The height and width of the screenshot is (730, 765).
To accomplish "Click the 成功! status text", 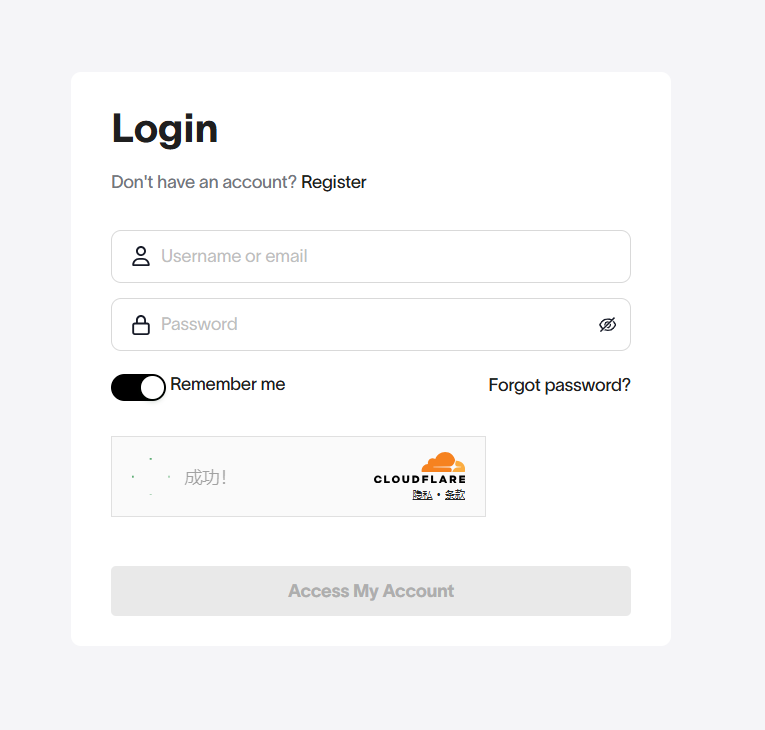I will point(205,478).
